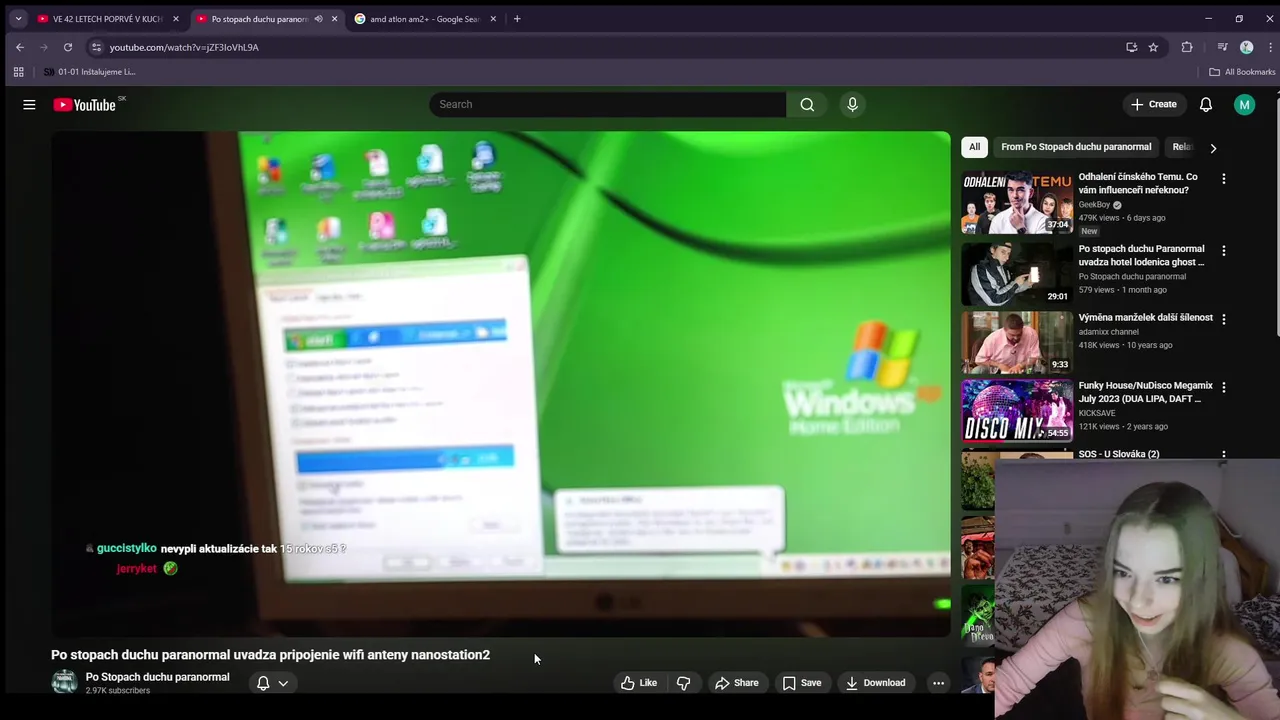Open options for the Funky House megamix video
Image resolution: width=1280 pixels, height=720 pixels.
[1223, 387]
